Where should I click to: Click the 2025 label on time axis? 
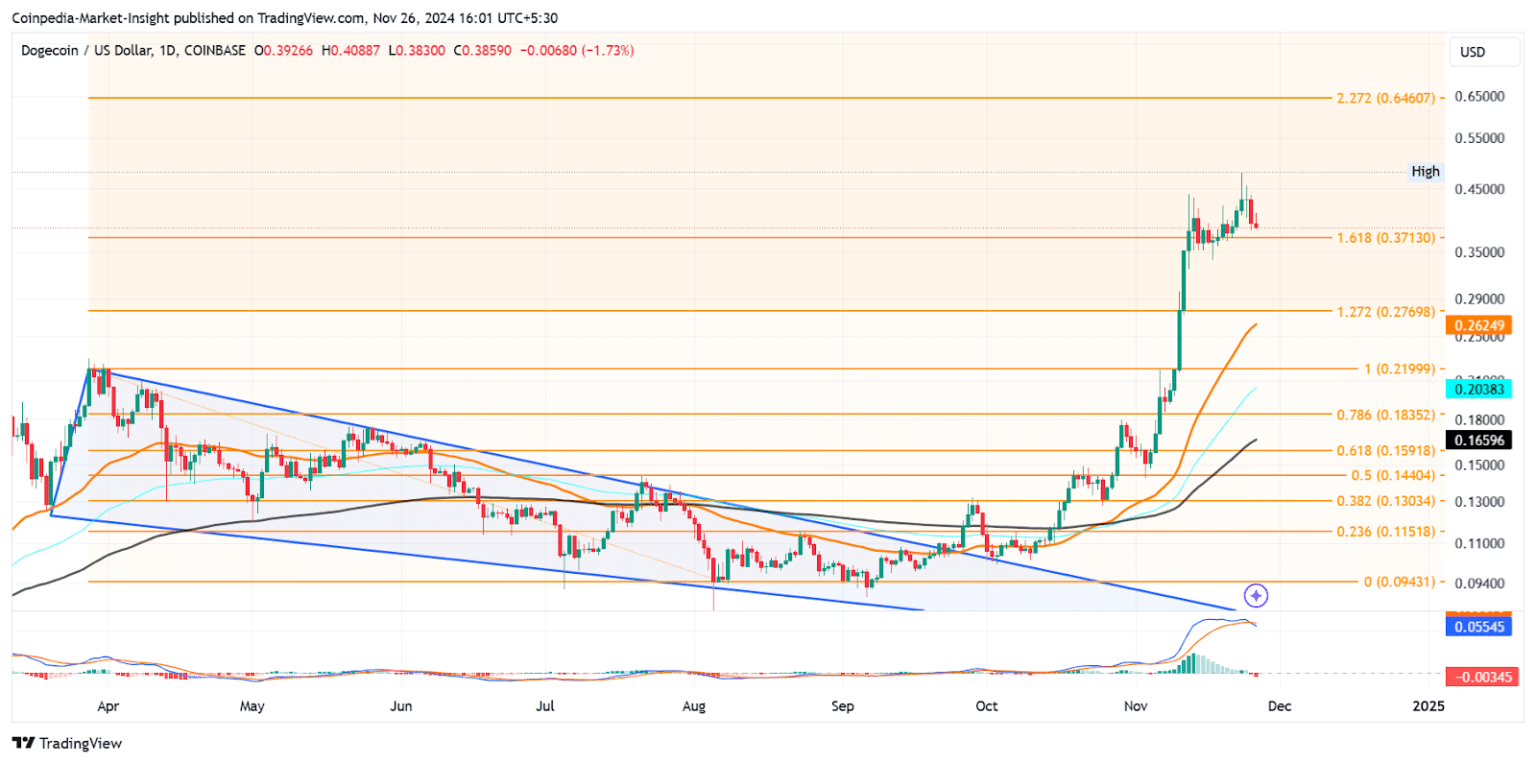coord(1429,706)
